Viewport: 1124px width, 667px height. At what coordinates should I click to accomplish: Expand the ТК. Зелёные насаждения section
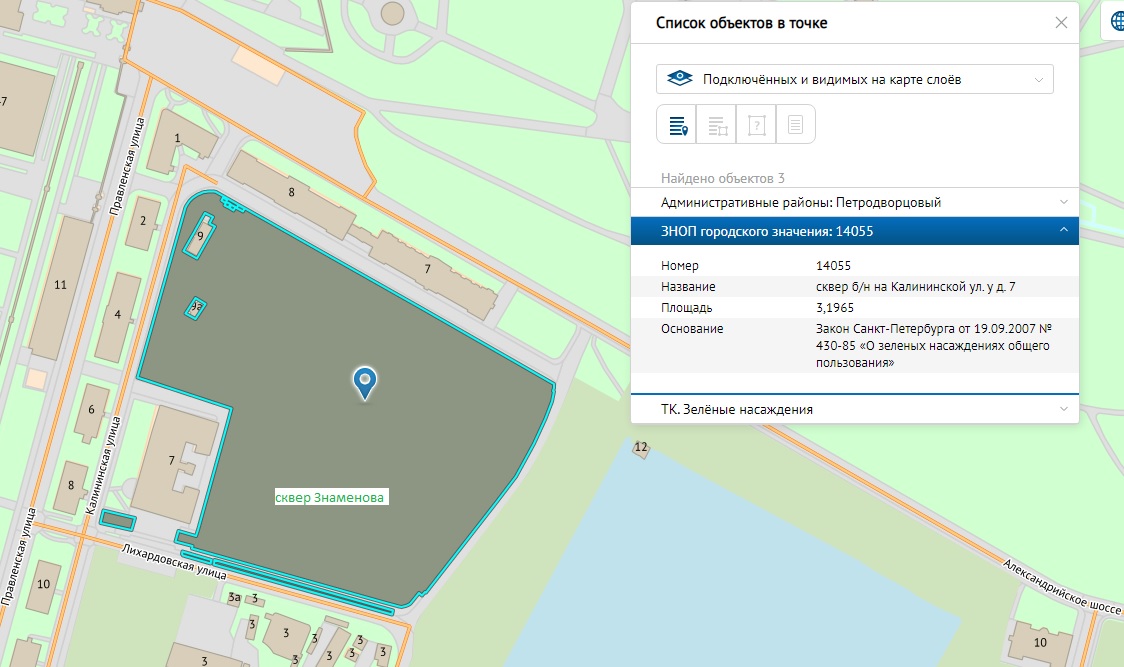pos(855,409)
